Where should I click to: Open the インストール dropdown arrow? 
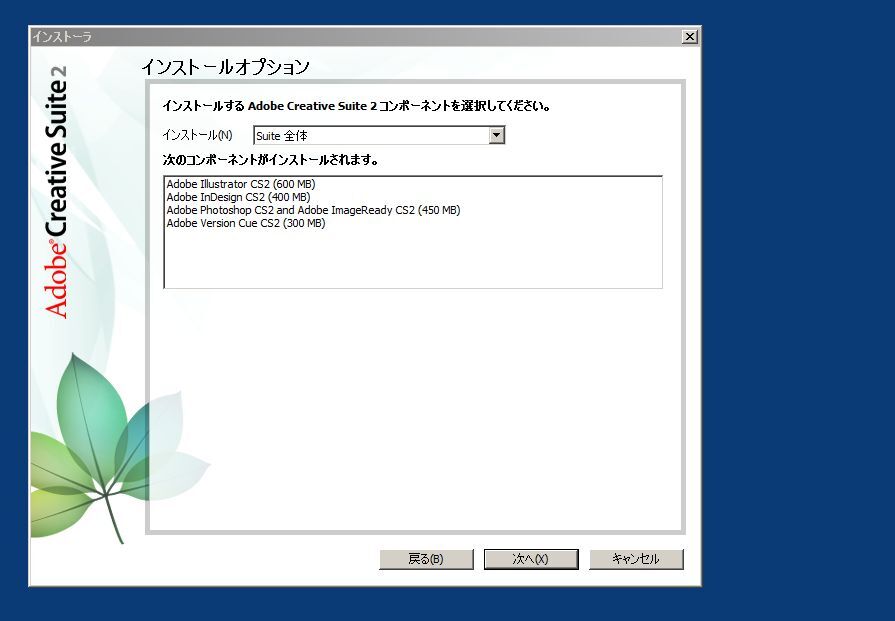pyautogui.click(x=497, y=135)
